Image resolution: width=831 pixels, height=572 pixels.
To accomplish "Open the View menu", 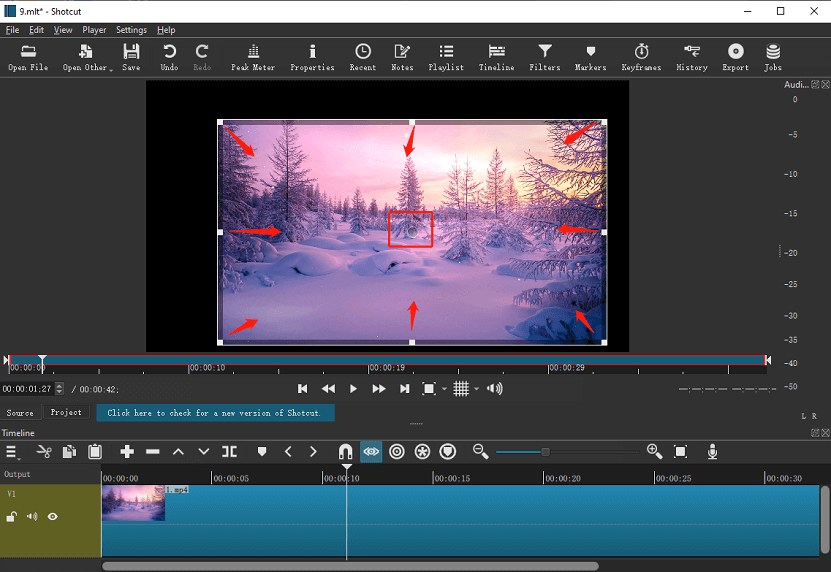I will [63, 30].
